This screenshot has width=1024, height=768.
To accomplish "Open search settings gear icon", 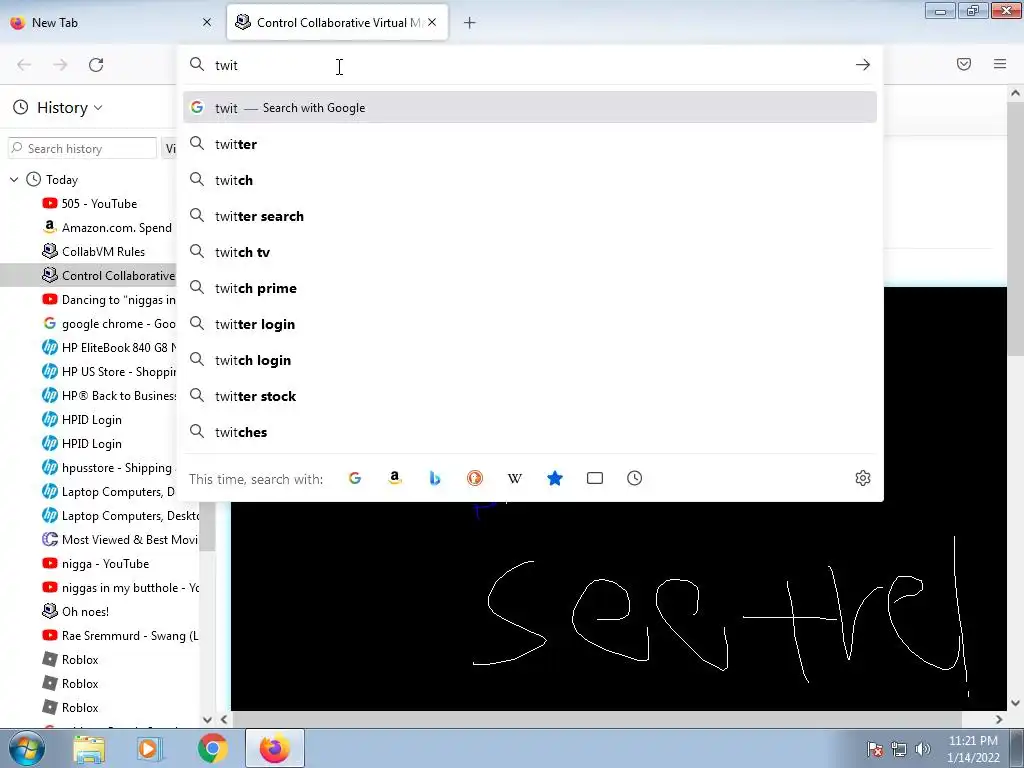I will (863, 479).
